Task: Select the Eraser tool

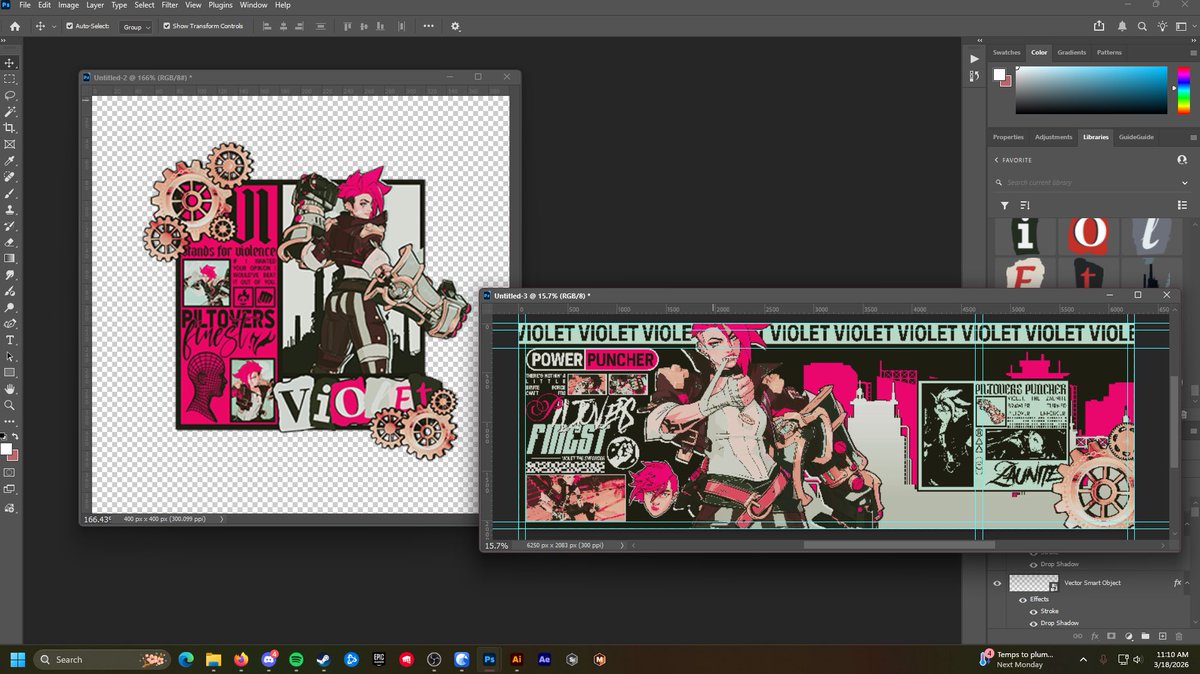Action: point(10,242)
